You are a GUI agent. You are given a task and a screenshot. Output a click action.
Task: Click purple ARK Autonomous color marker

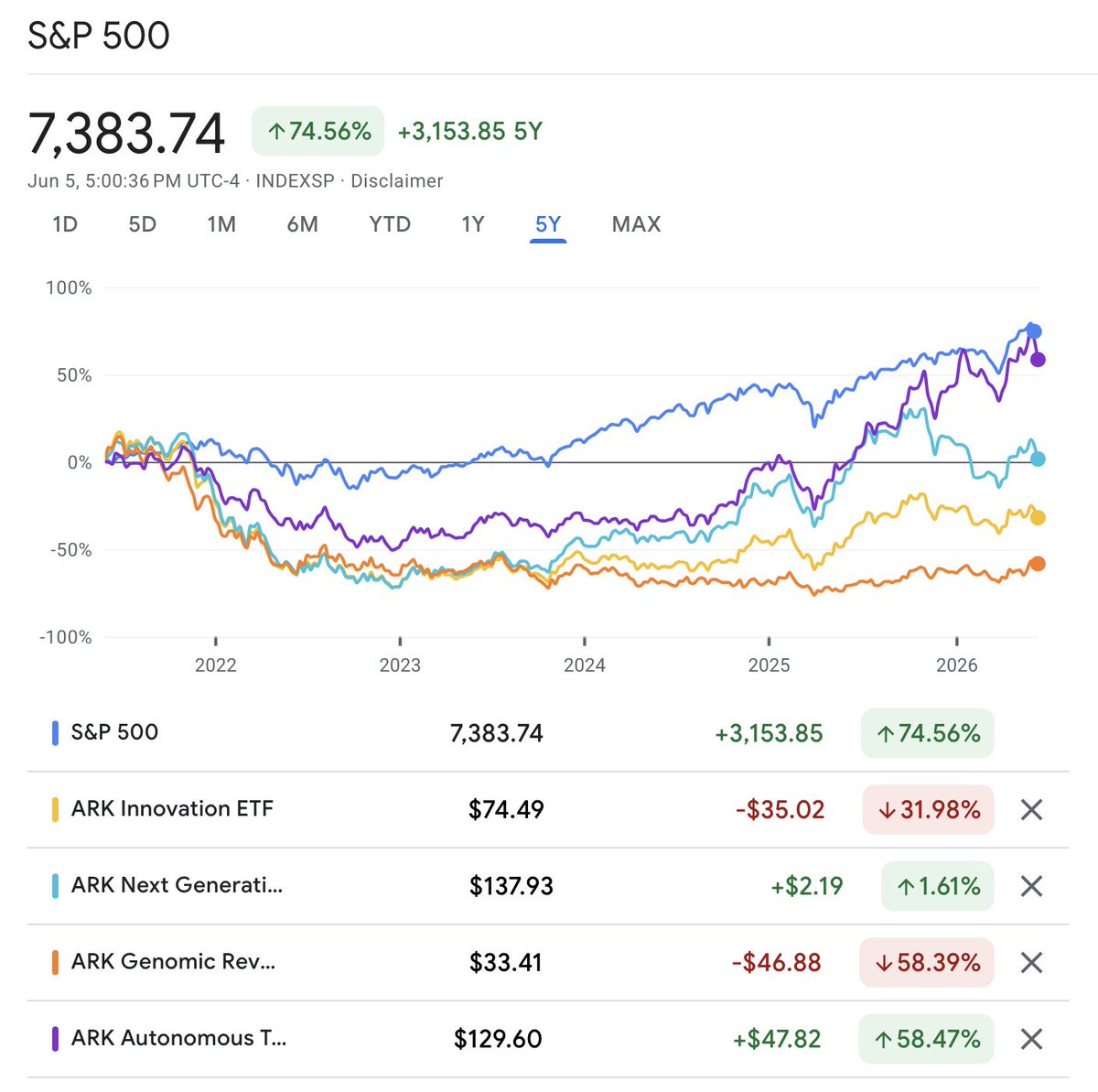pyautogui.click(x=56, y=1039)
